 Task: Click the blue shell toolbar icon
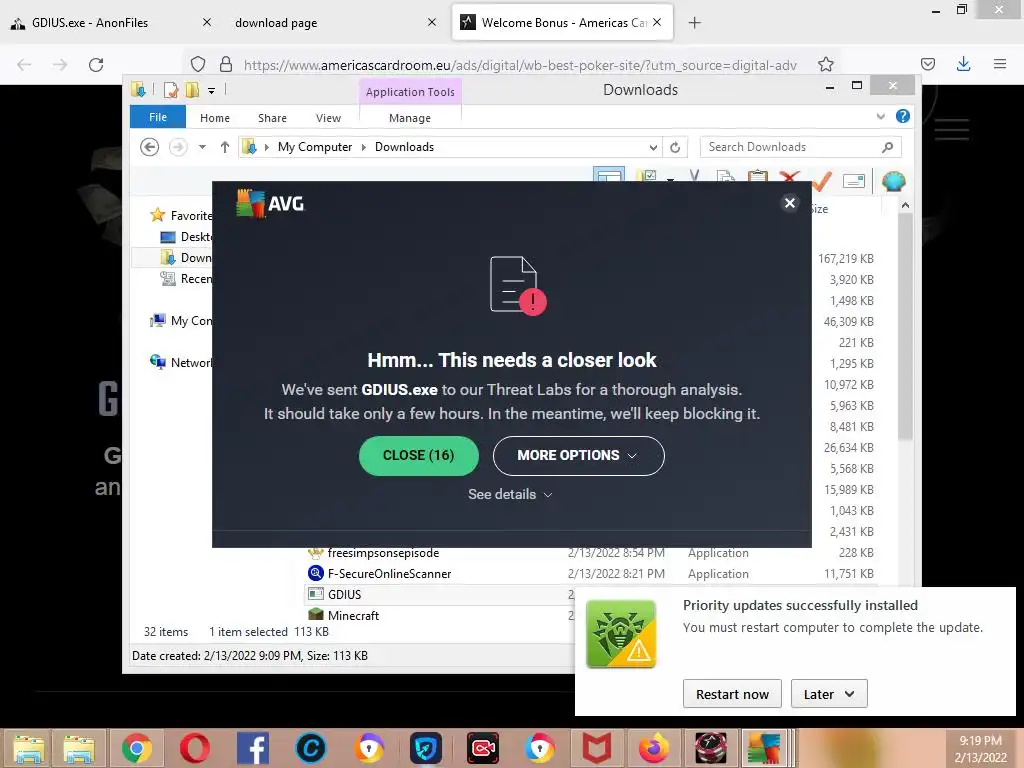[893, 181]
